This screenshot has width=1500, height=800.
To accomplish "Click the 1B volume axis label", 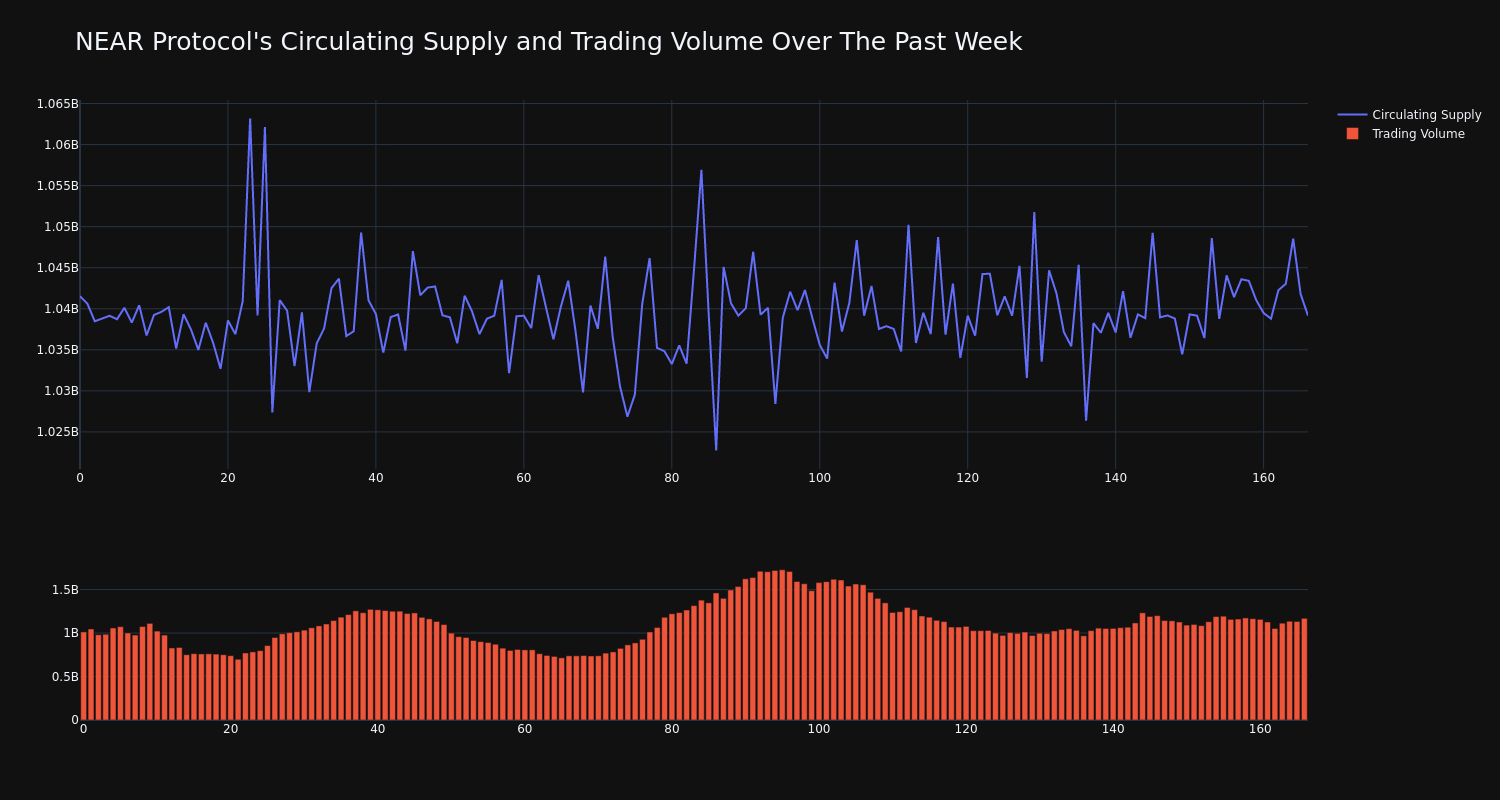I will pos(71,633).
